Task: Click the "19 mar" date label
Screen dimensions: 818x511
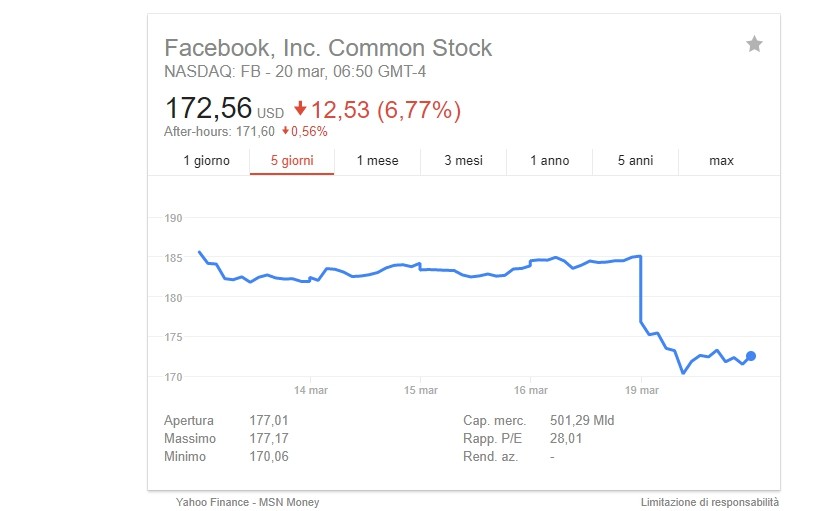Action: click(x=641, y=390)
